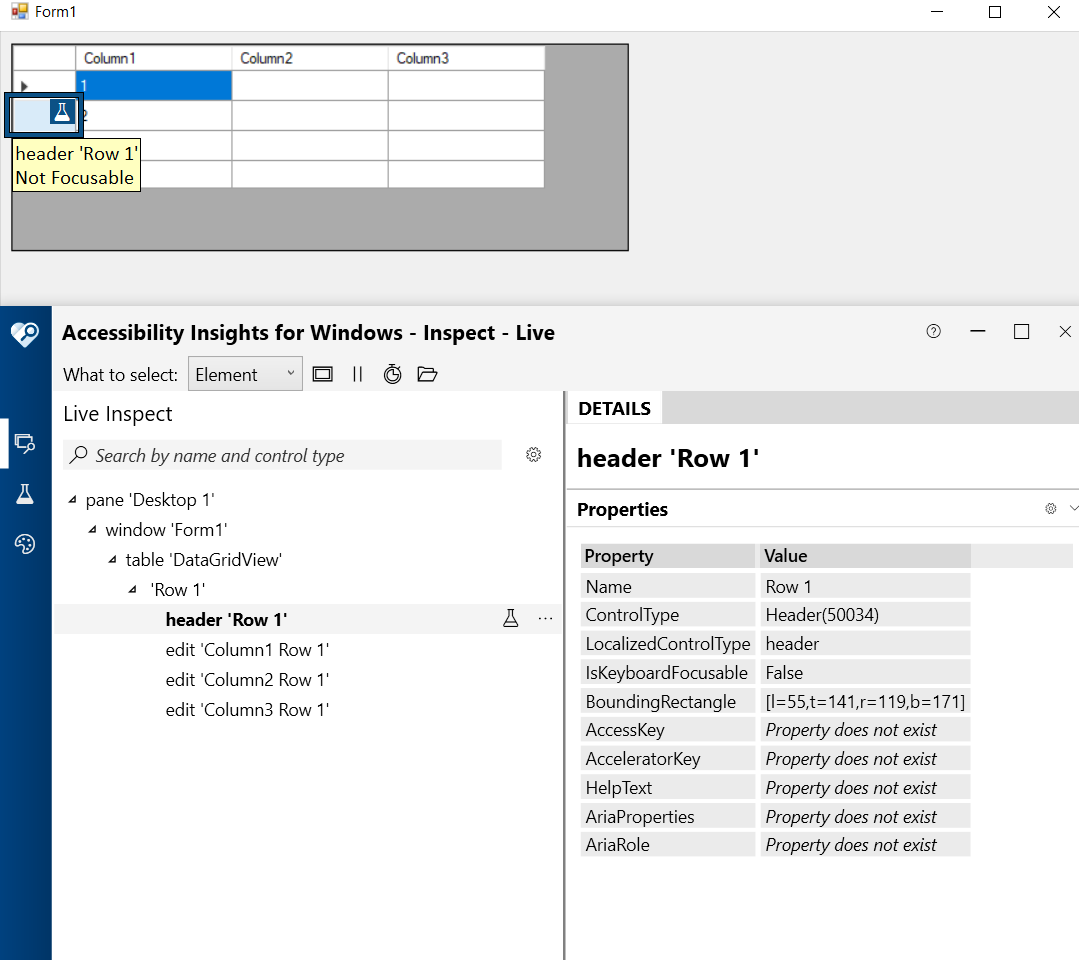Select the ControlType value 'Header(50034)'
The image size is (1079, 960).
tap(865, 615)
